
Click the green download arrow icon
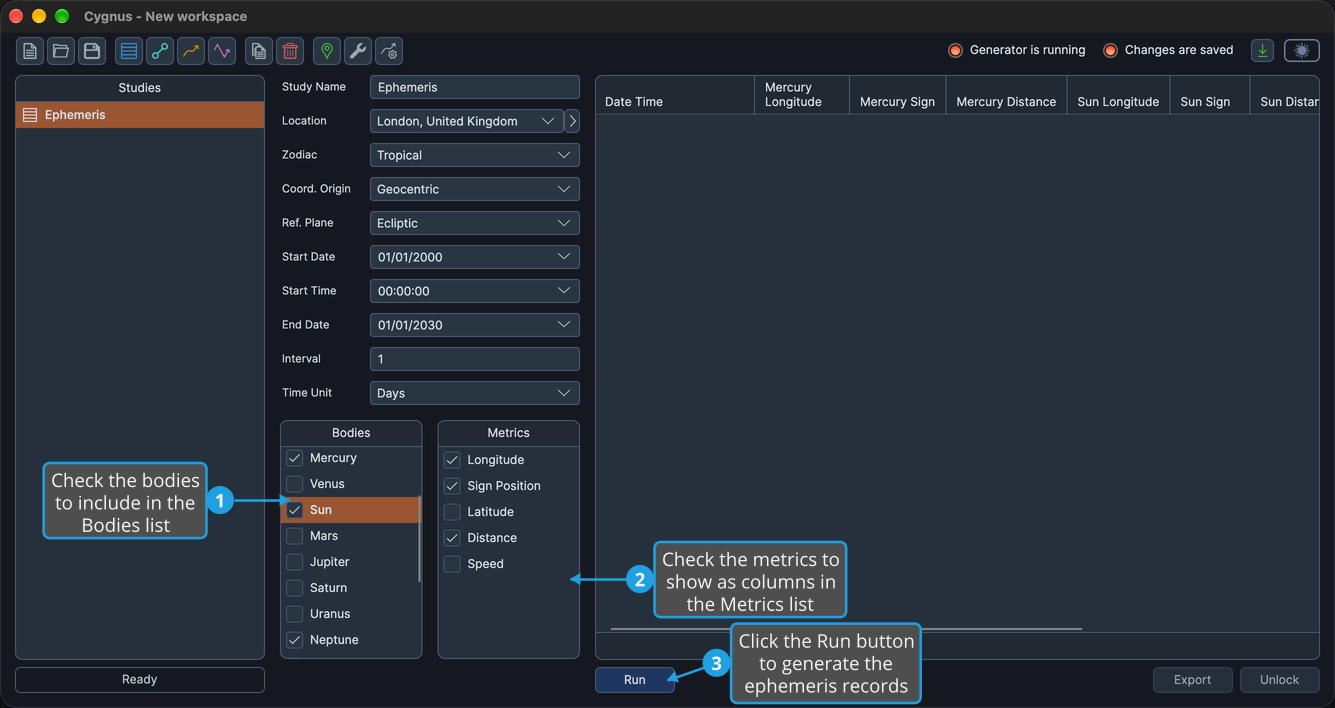1263,50
